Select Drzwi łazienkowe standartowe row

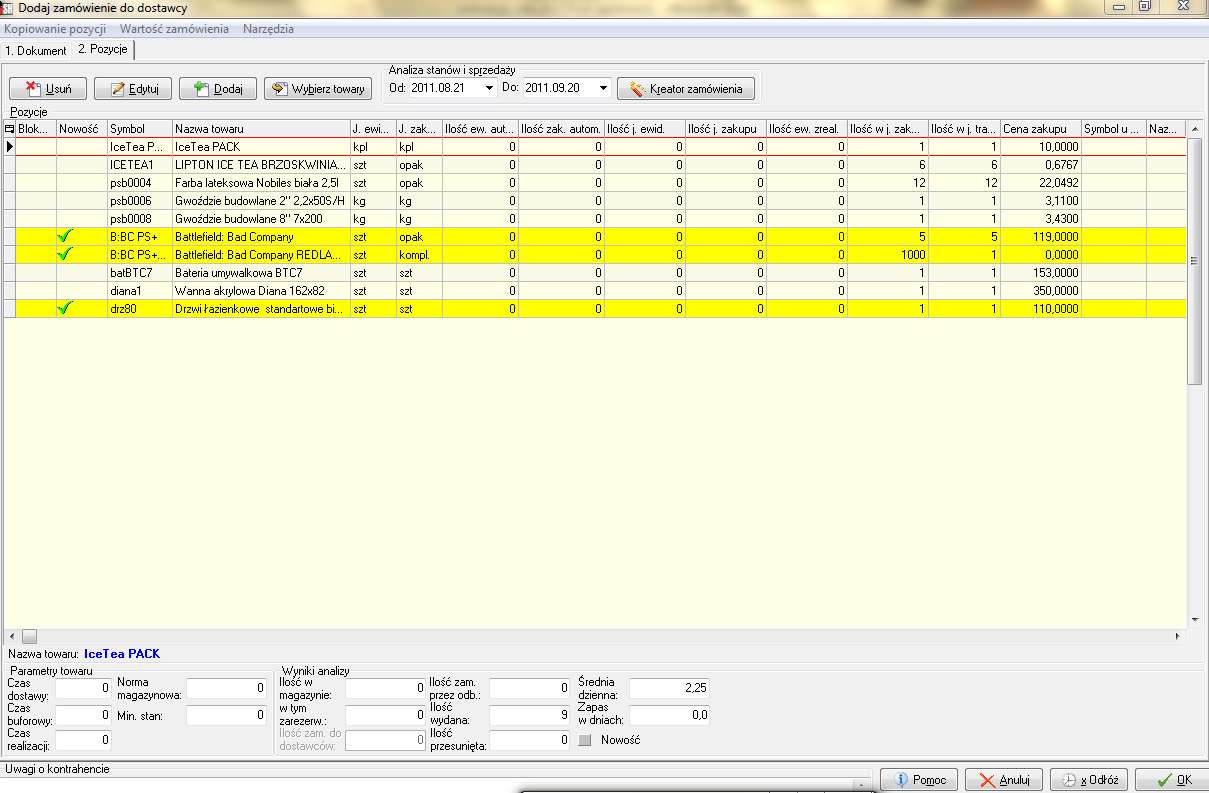point(594,308)
